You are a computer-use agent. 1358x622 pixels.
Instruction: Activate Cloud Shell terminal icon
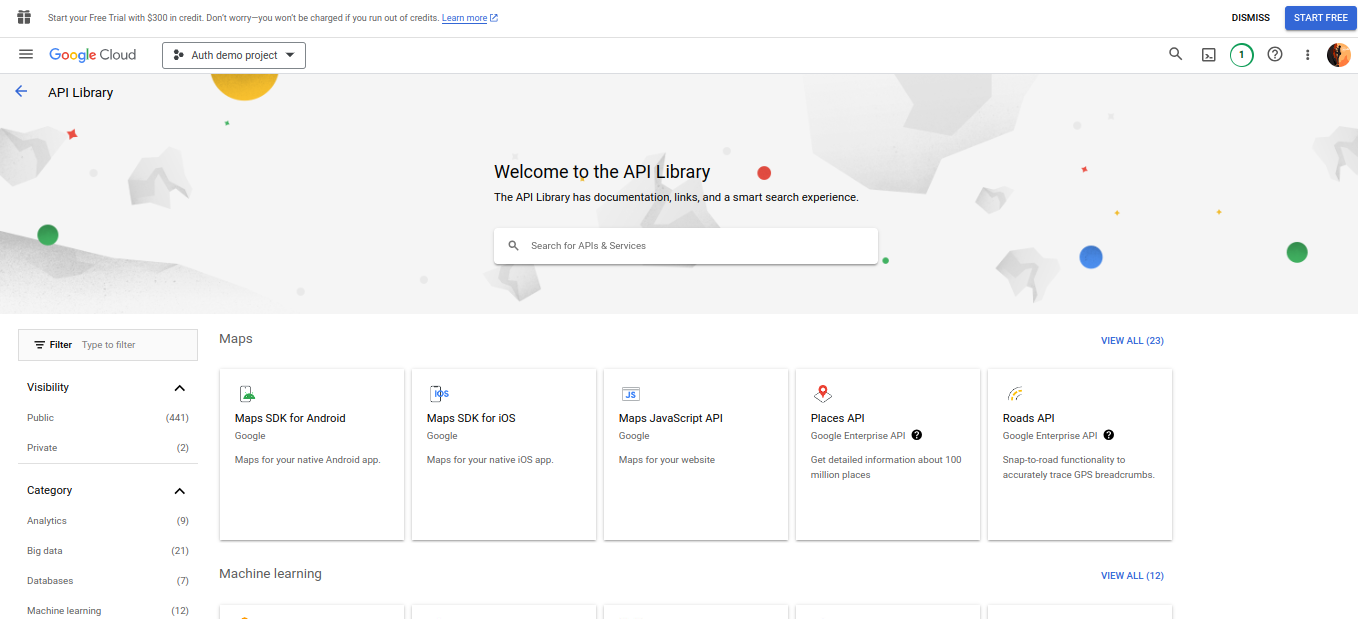(x=1208, y=55)
